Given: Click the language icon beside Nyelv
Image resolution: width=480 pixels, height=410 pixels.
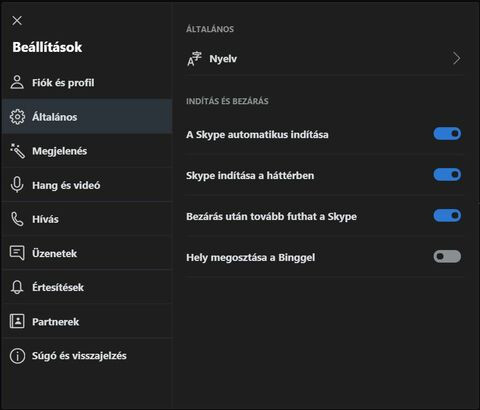Looking at the screenshot, I should click(194, 59).
